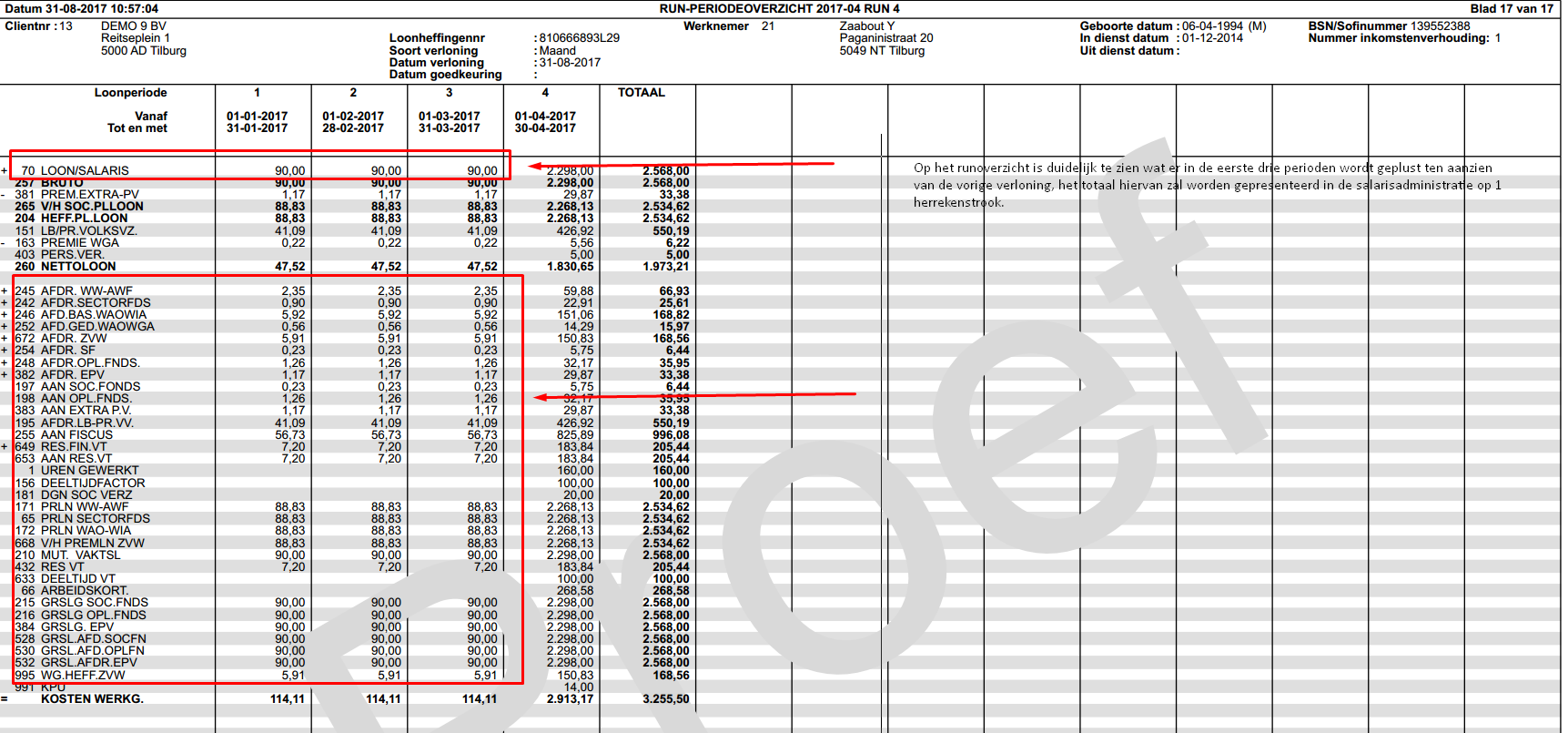This screenshot has height=733, width=1568.
Task: Select the TOTAAL column header
Action: click(x=641, y=93)
